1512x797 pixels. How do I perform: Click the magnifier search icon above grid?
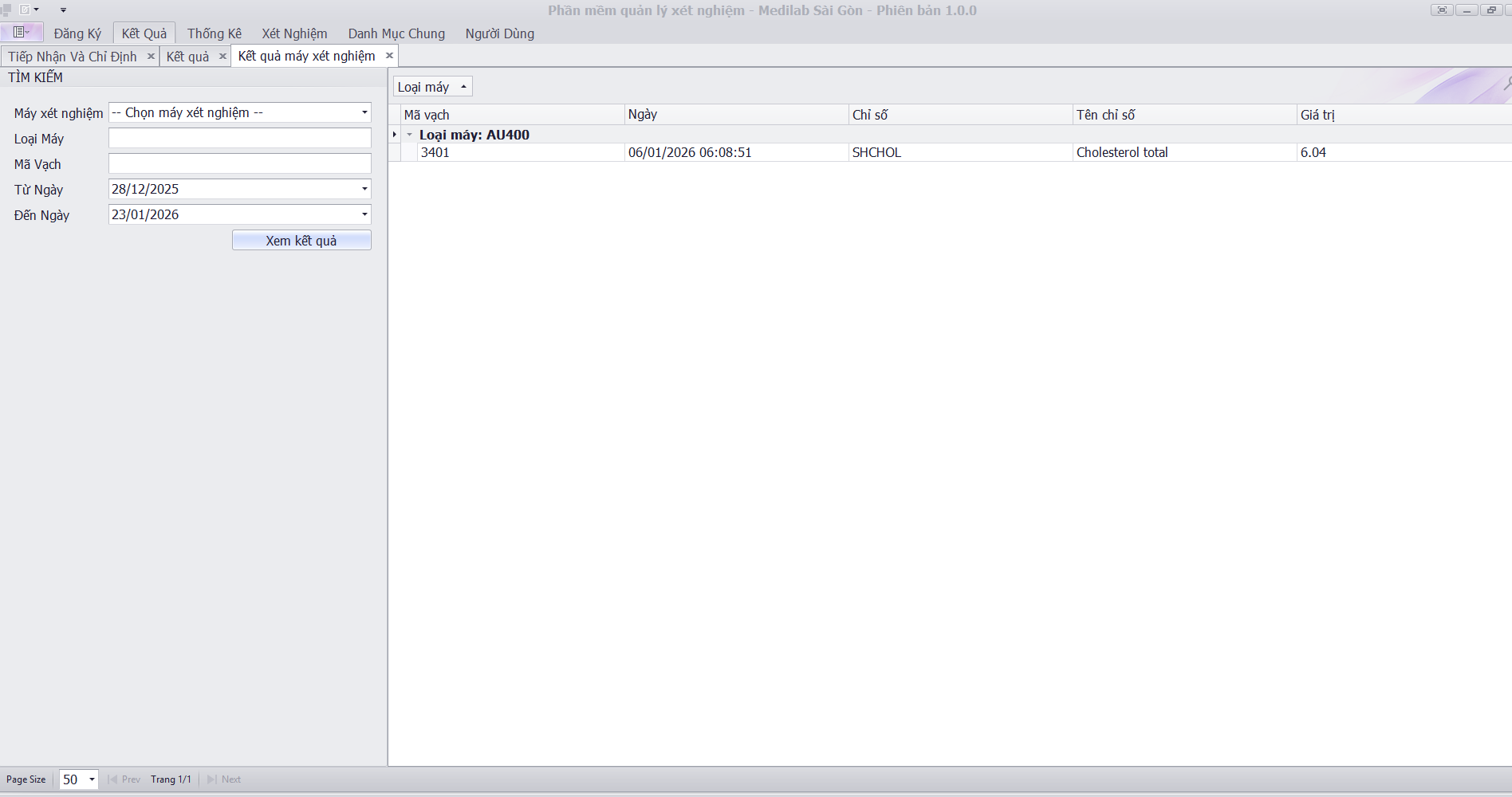click(x=1506, y=84)
